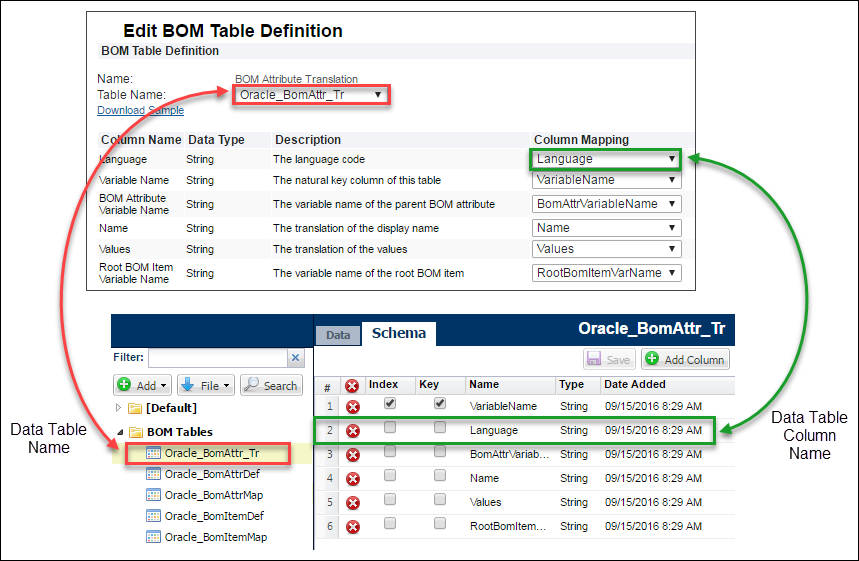The width and height of the screenshot is (859, 561).
Task: Clear the Filter field with the X icon
Action: click(x=295, y=358)
